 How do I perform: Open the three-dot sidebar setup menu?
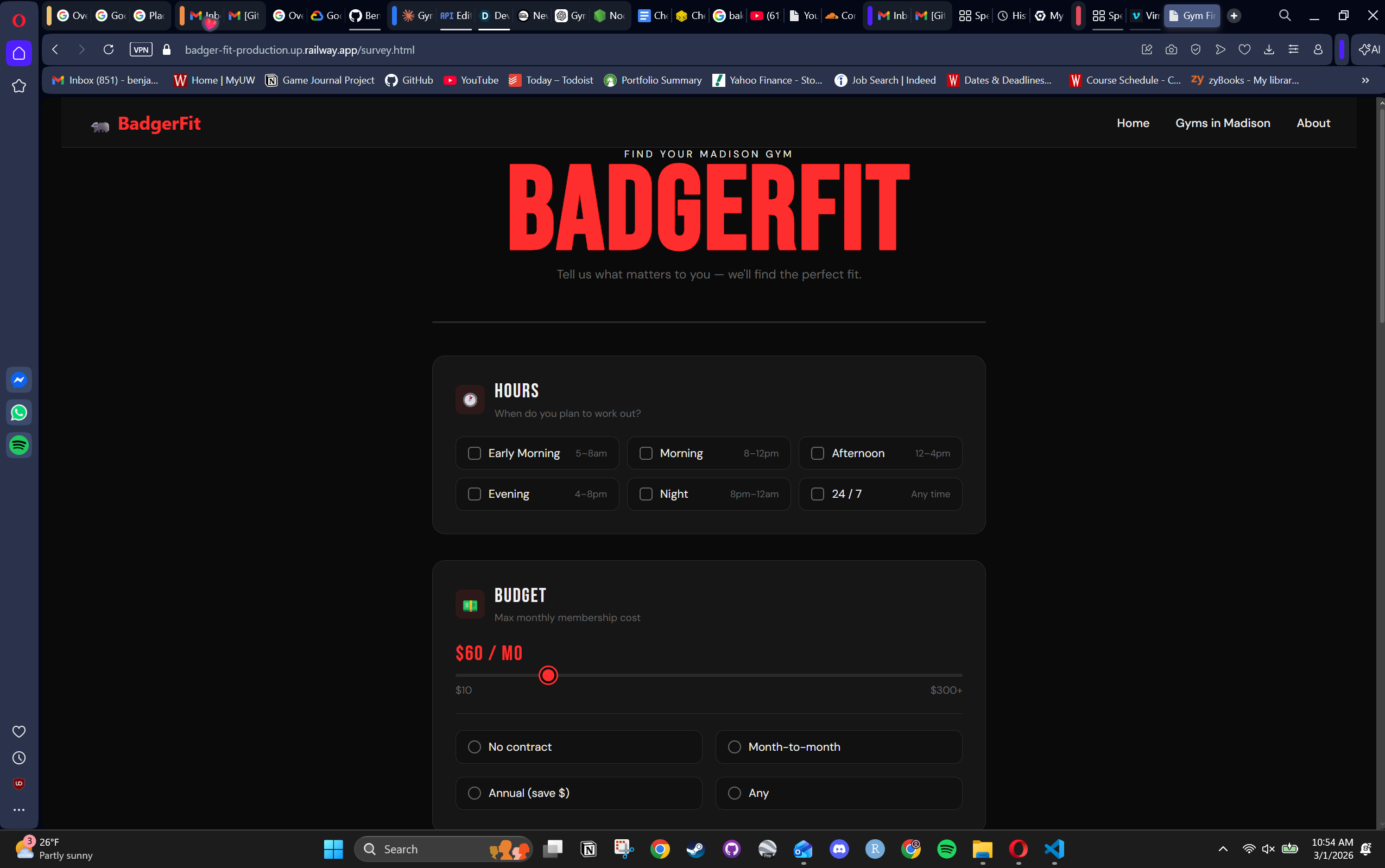tap(19, 810)
